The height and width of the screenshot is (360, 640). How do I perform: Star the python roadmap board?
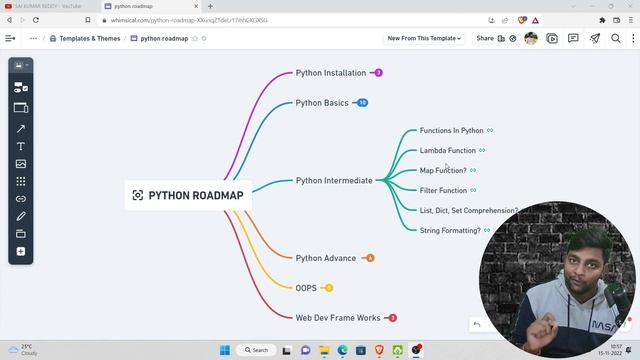click(x=195, y=38)
